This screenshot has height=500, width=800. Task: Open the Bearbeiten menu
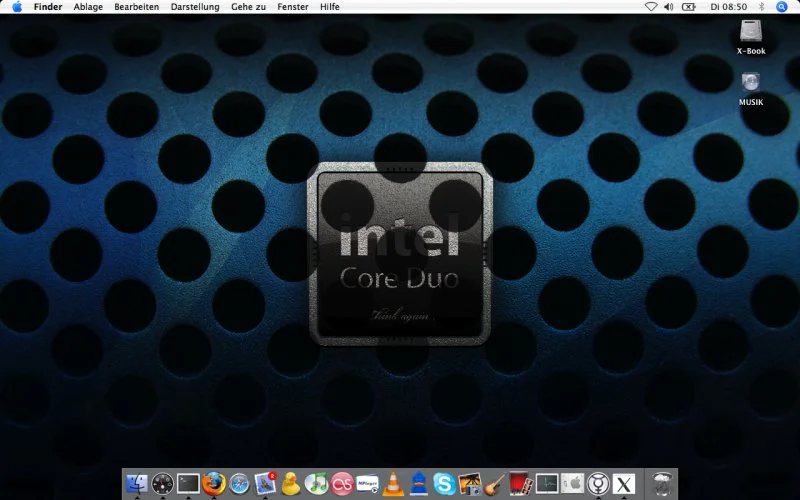tap(136, 7)
